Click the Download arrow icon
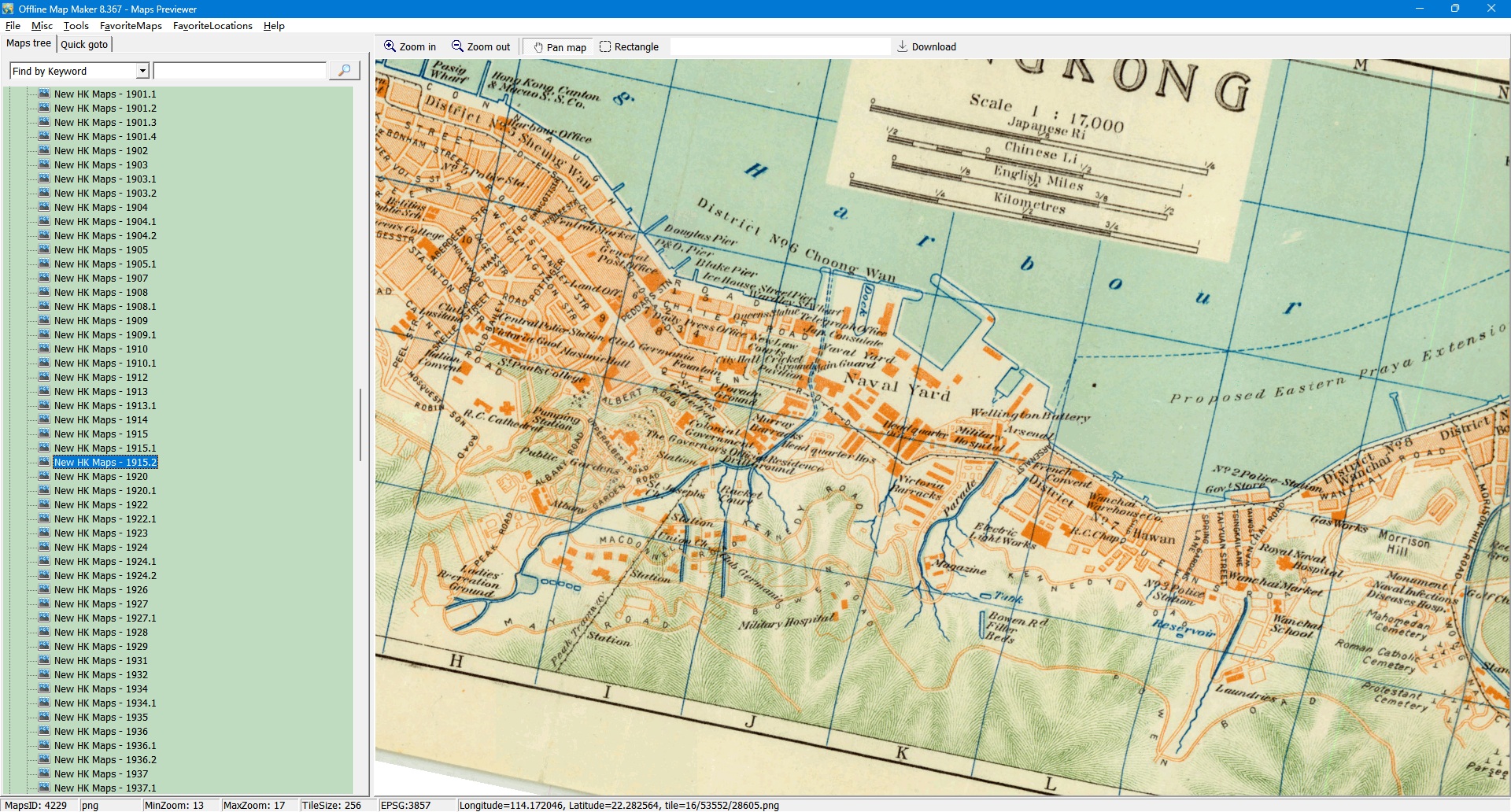 coord(903,46)
